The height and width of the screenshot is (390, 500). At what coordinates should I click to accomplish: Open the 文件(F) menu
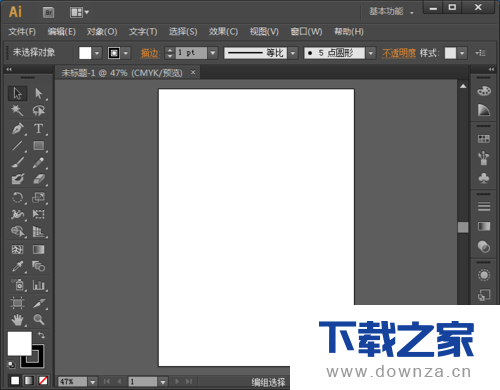point(22,32)
